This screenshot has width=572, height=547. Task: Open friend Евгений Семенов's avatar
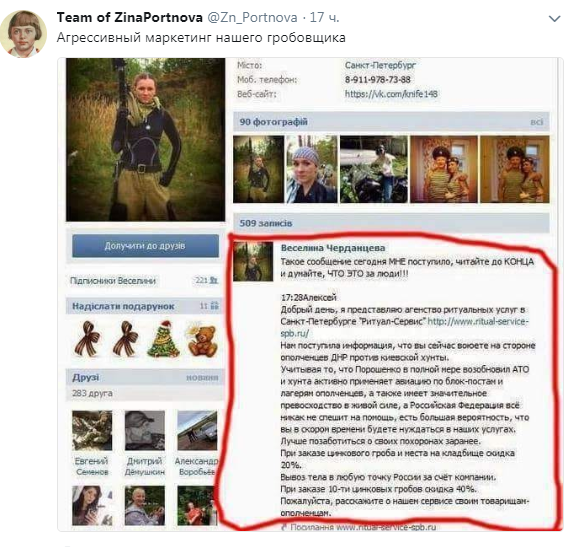[x=92, y=430]
